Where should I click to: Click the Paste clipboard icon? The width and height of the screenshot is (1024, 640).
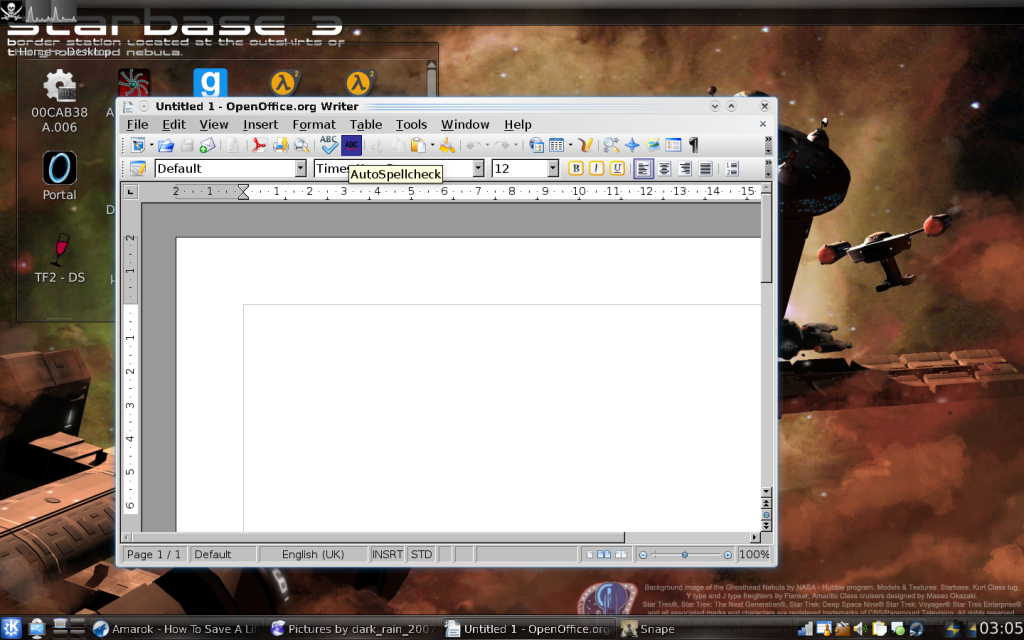[x=417, y=145]
